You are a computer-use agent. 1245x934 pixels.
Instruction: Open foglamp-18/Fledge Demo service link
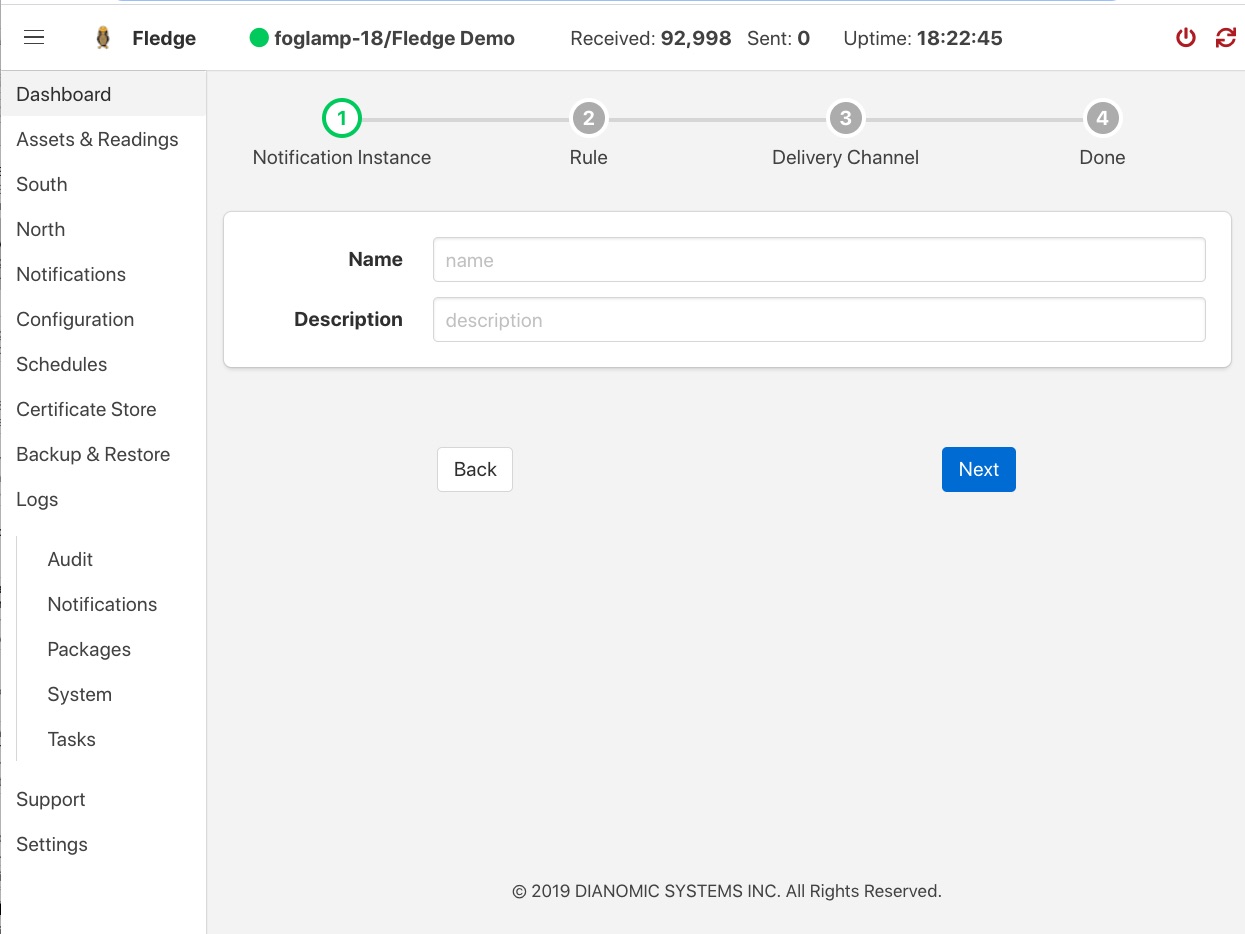pos(394,39)
